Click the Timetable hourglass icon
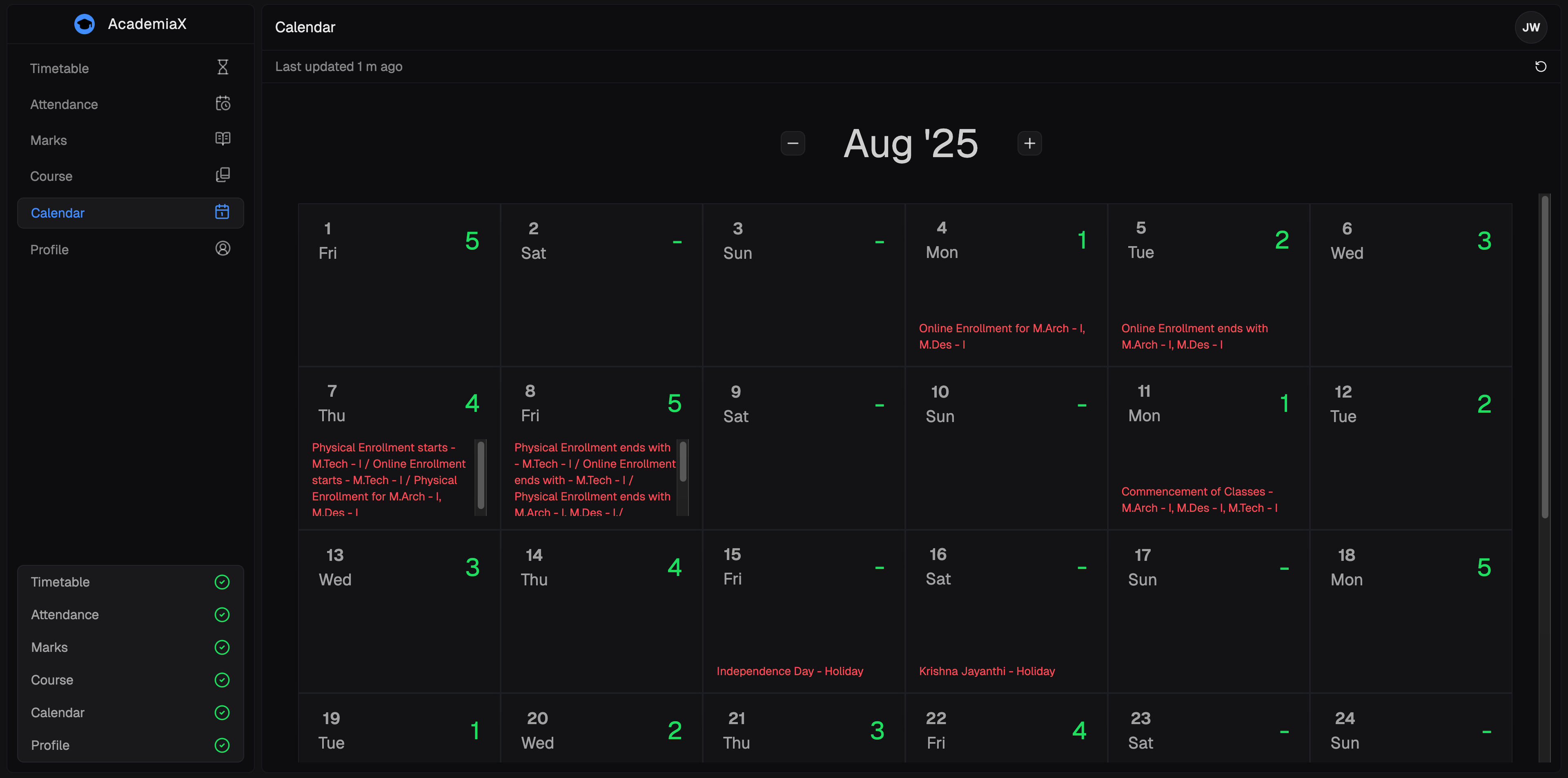1568x778 pixels. point(223,67)
